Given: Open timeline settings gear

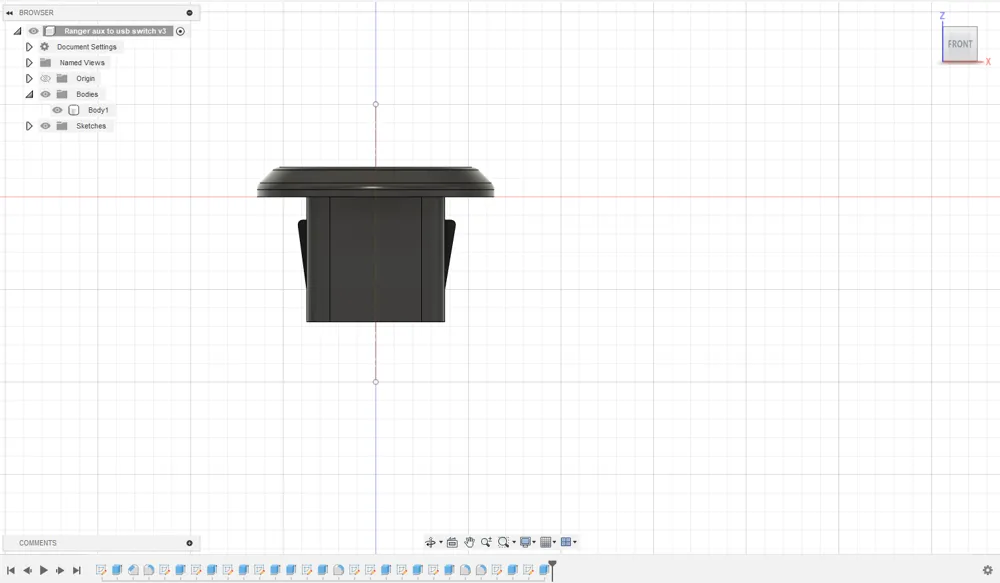Looking at the screenshot, I should [987, 570].
